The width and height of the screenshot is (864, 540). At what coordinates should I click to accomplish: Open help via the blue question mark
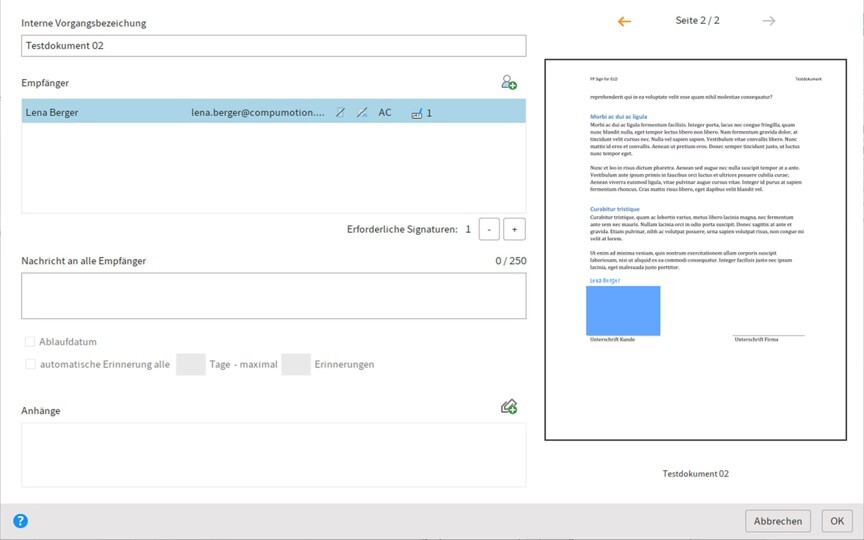coord(20,521)
